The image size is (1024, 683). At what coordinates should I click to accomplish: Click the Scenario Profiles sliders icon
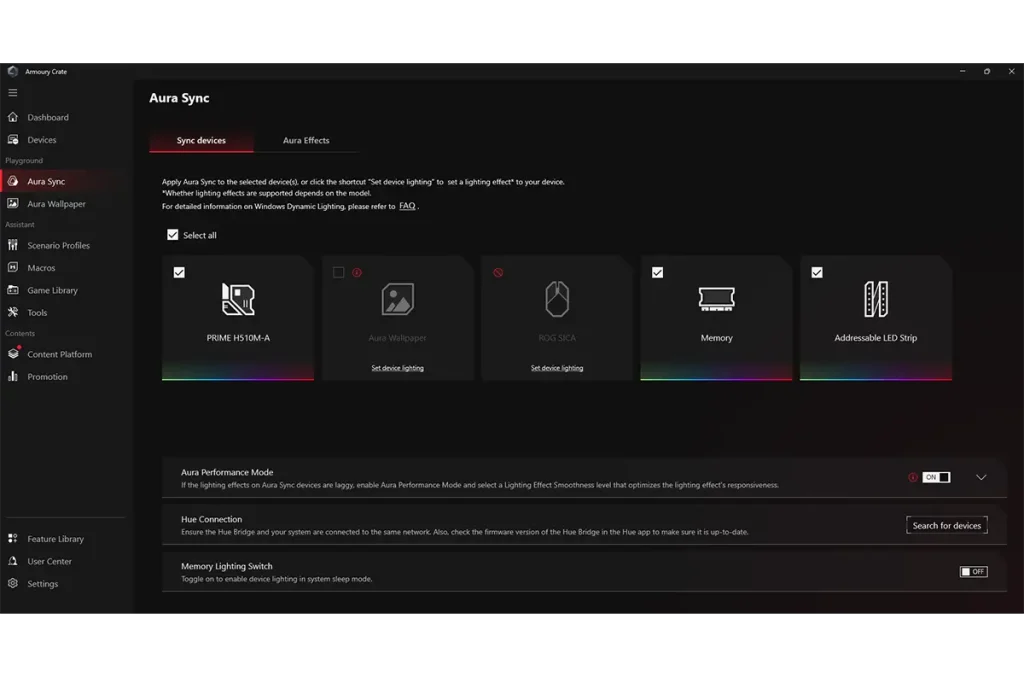13,245
